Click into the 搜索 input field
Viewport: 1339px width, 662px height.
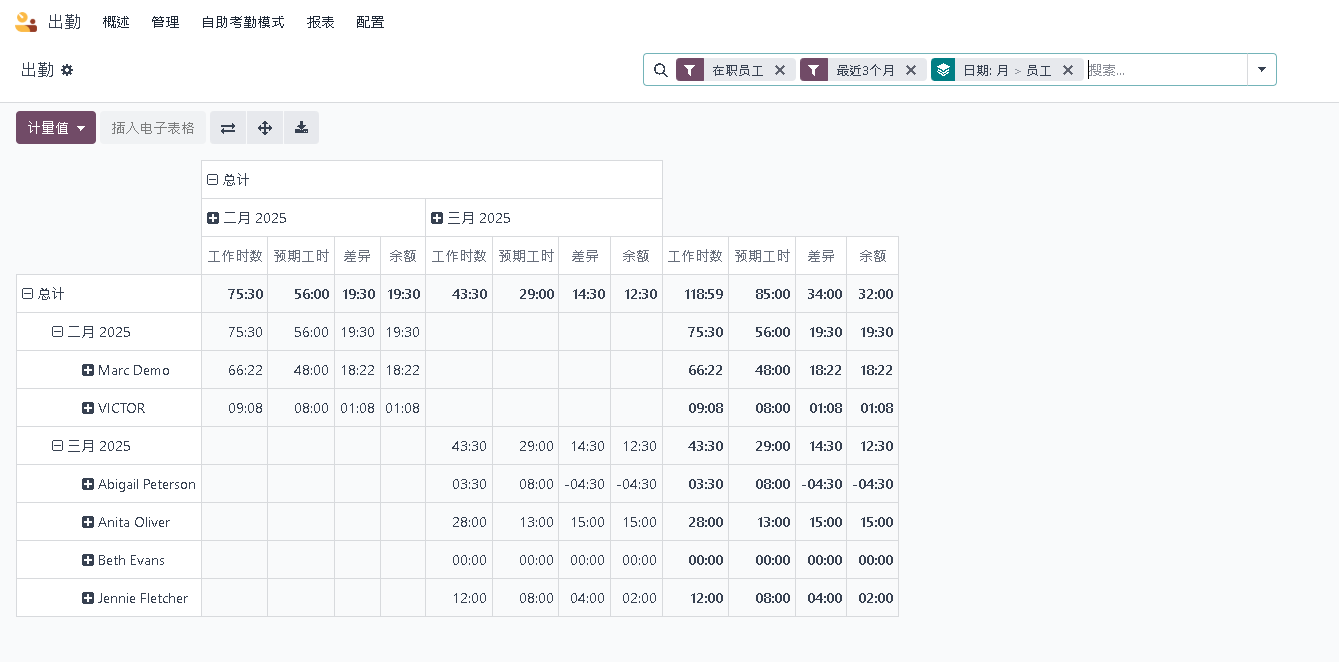coord(1165,70)
